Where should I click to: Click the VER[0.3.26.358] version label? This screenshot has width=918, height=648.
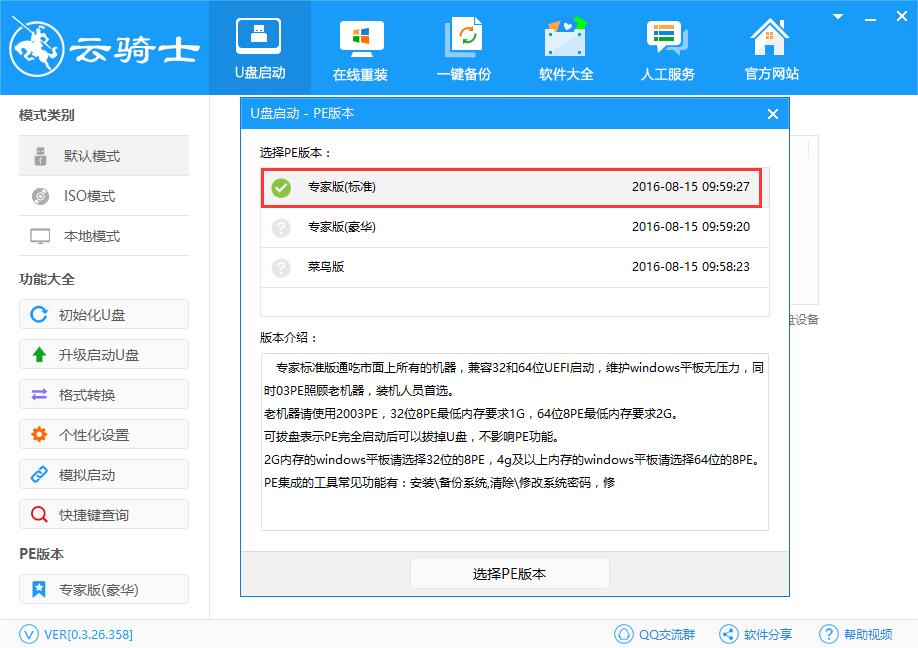(88, 635)
